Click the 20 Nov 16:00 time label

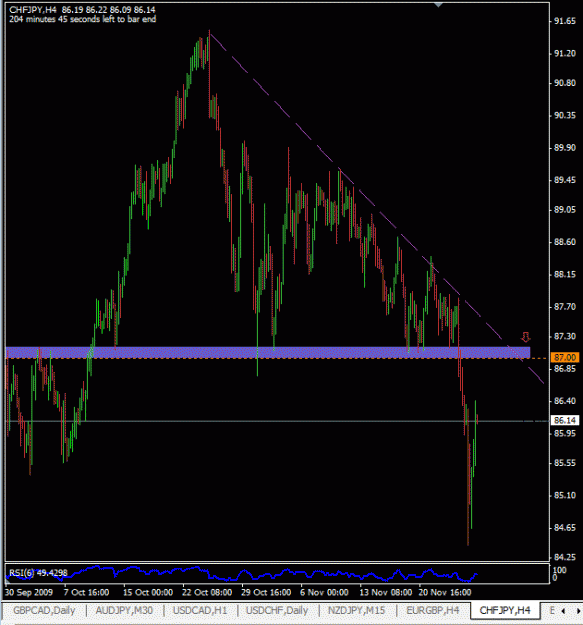pos(445,592)
